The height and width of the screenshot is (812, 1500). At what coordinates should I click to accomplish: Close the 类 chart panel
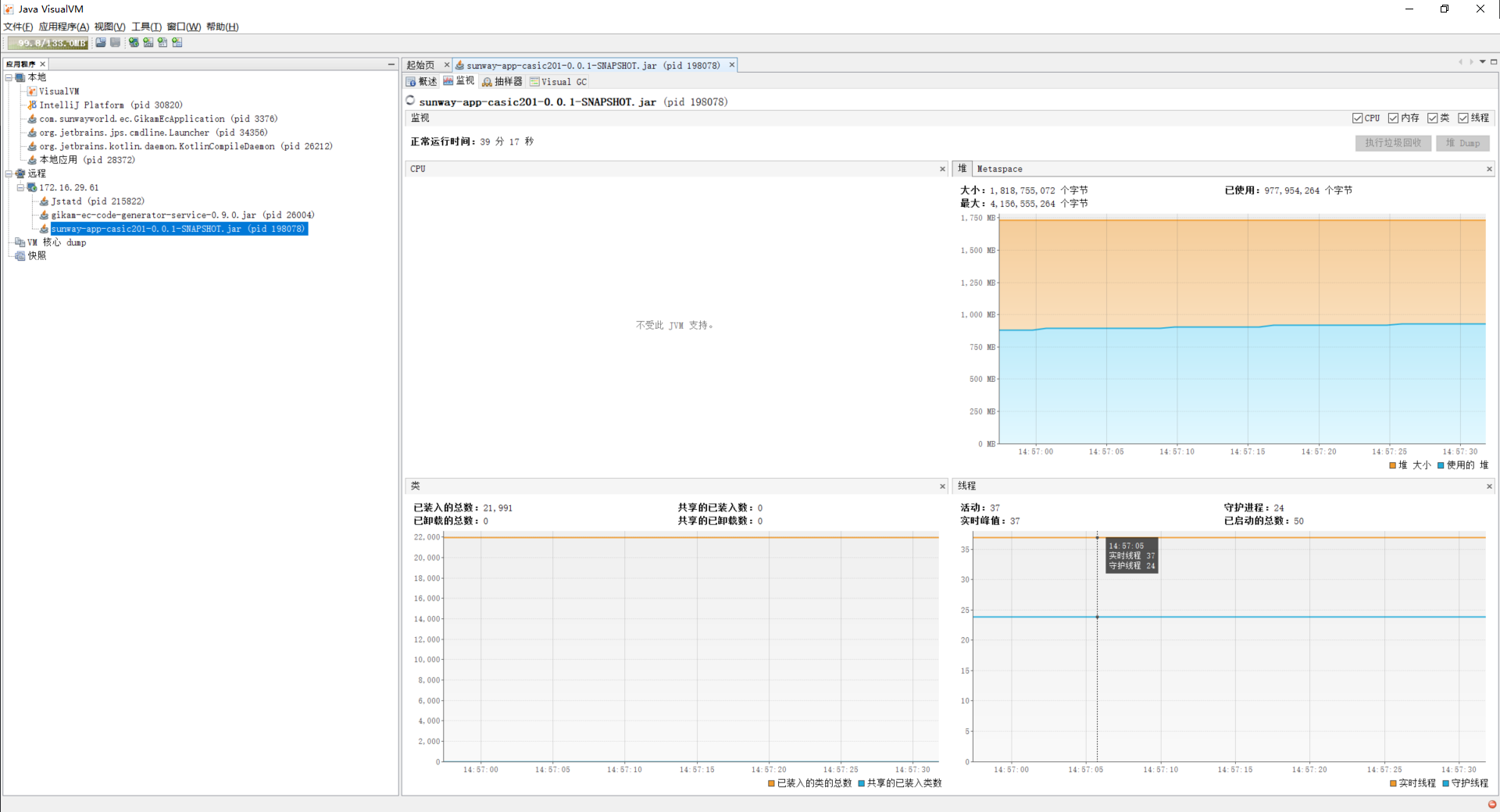[942, 486]
